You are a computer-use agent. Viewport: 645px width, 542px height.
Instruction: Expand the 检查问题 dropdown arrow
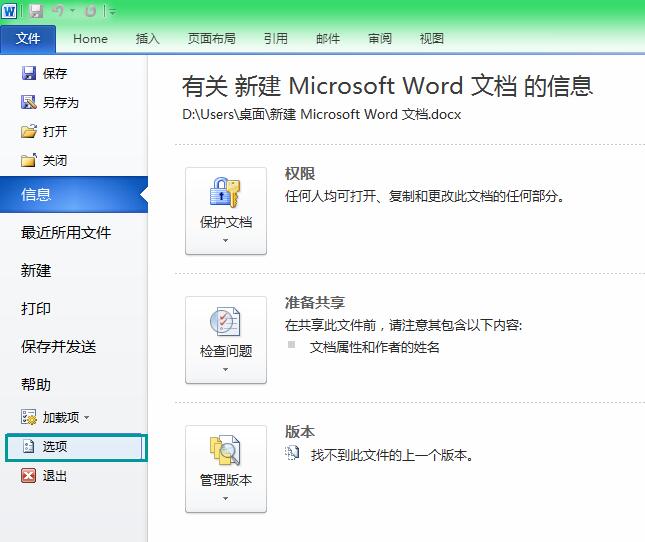pyautogui.click(x=225, y=370)
